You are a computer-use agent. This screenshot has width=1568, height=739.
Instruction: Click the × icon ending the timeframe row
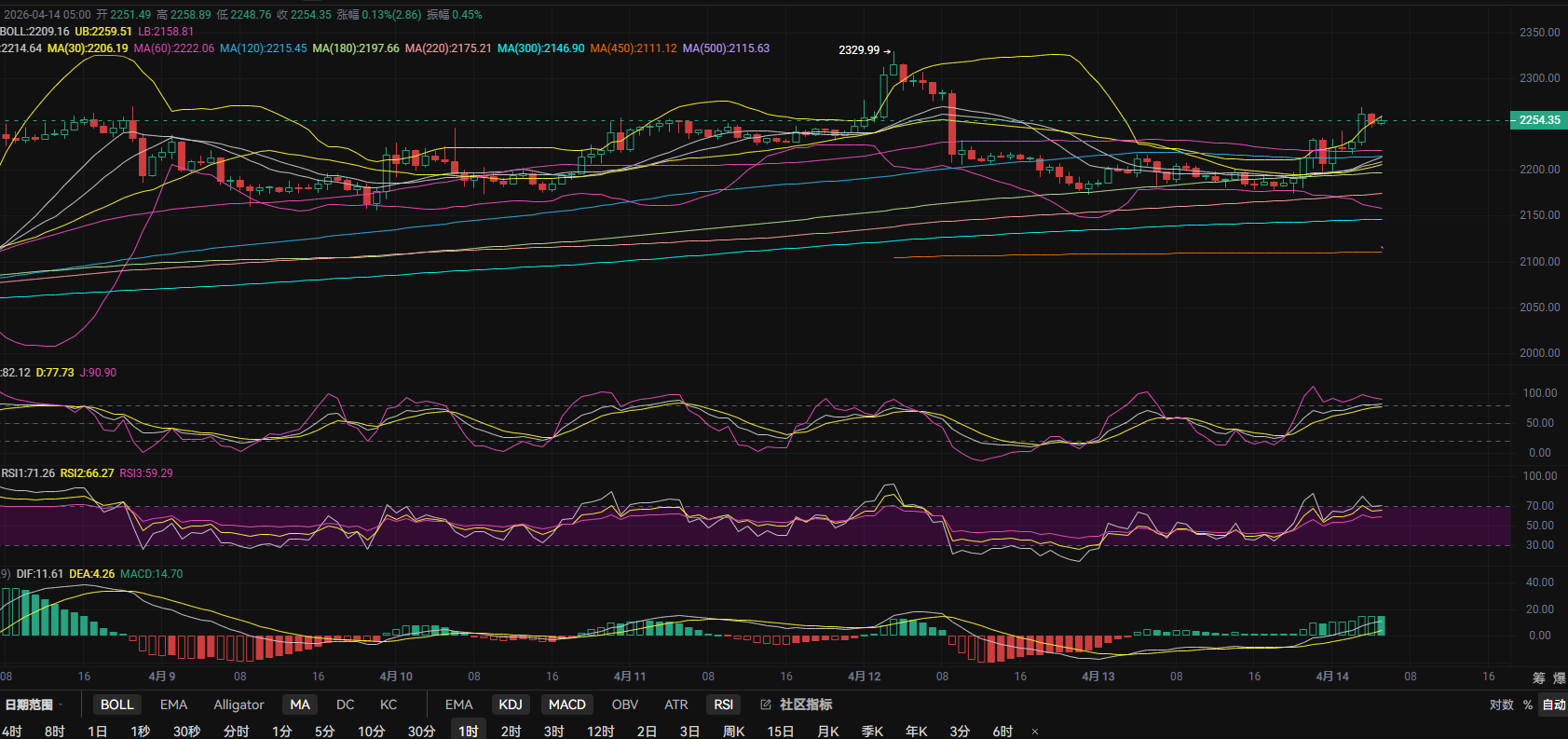click(1035, 732)
